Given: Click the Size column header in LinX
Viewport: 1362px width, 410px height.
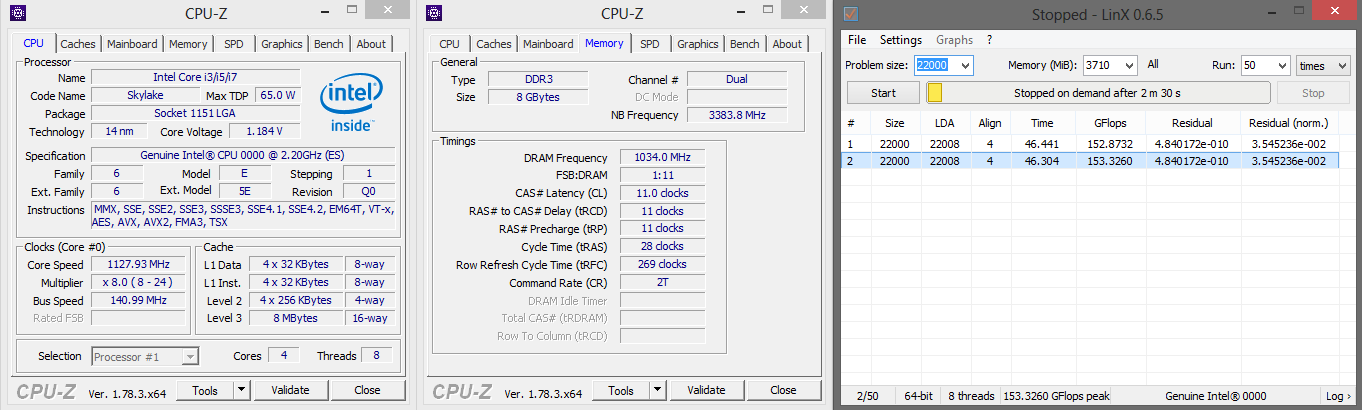Looking at the screenshot, I should point(894,123).
